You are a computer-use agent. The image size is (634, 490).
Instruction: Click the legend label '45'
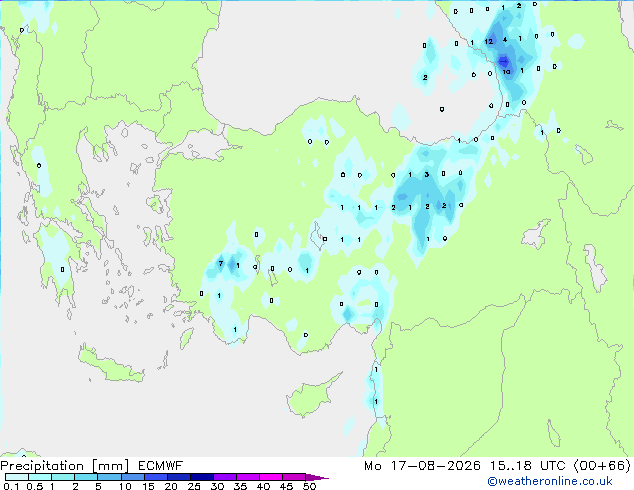click(287, 486)
